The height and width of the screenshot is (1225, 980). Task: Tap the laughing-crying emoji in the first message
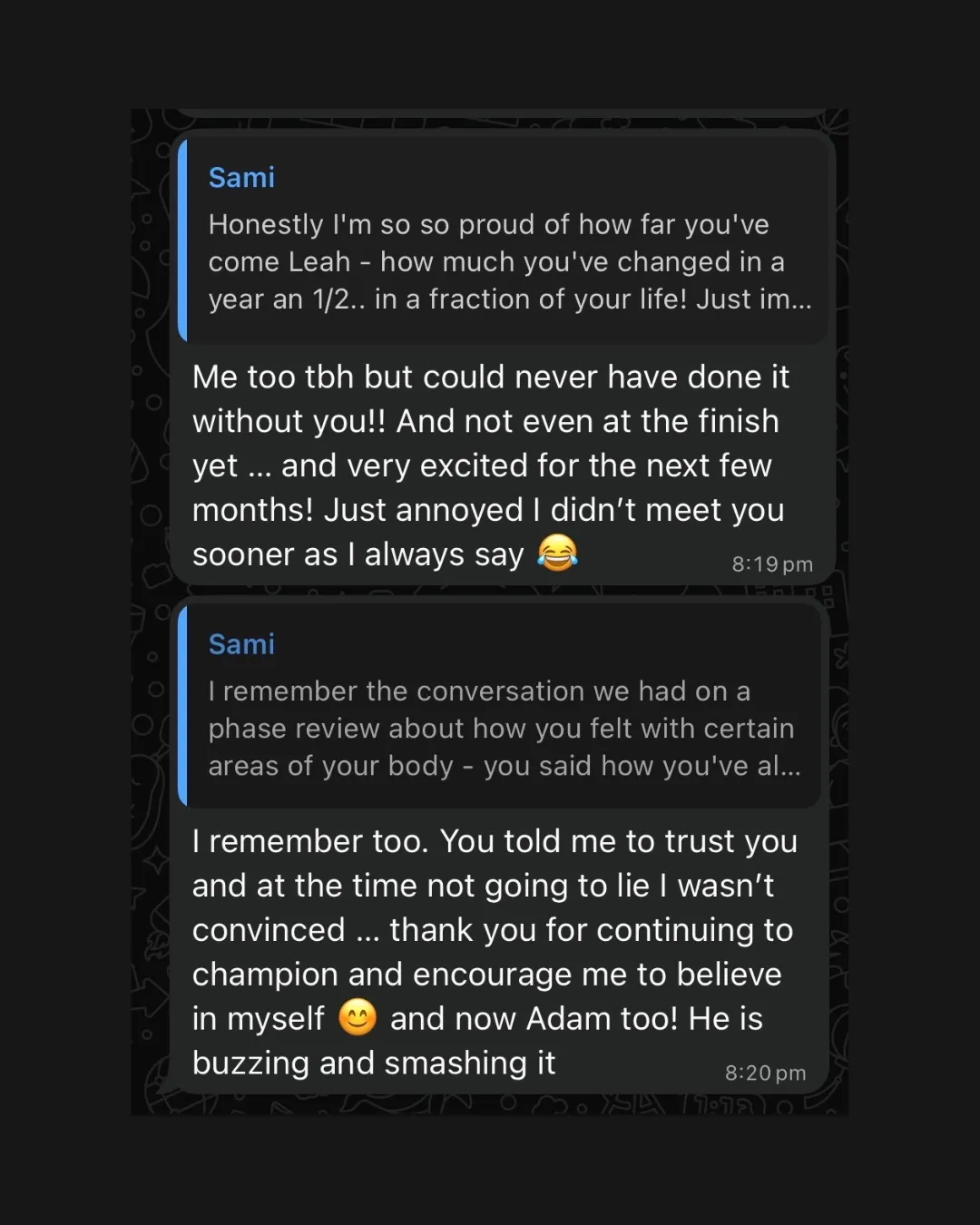pyautogui.click(x=557, y=553)
